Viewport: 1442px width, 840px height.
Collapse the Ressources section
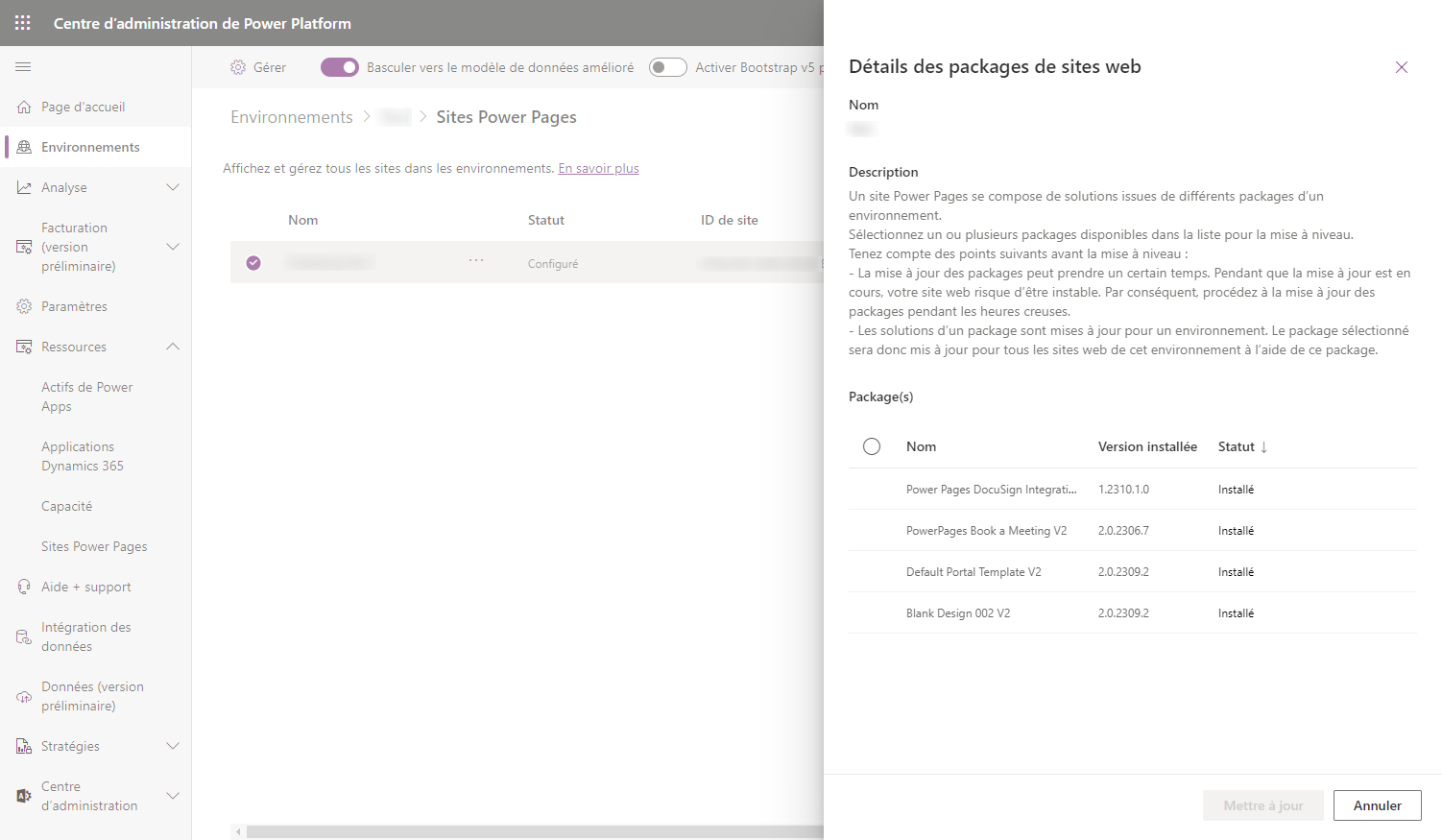point(173,346)
